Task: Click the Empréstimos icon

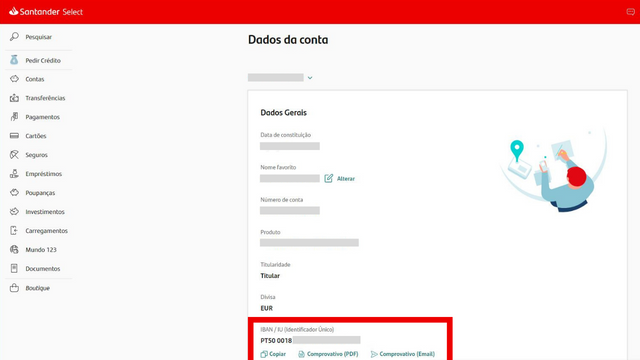Action: click(x=14, y=173)
